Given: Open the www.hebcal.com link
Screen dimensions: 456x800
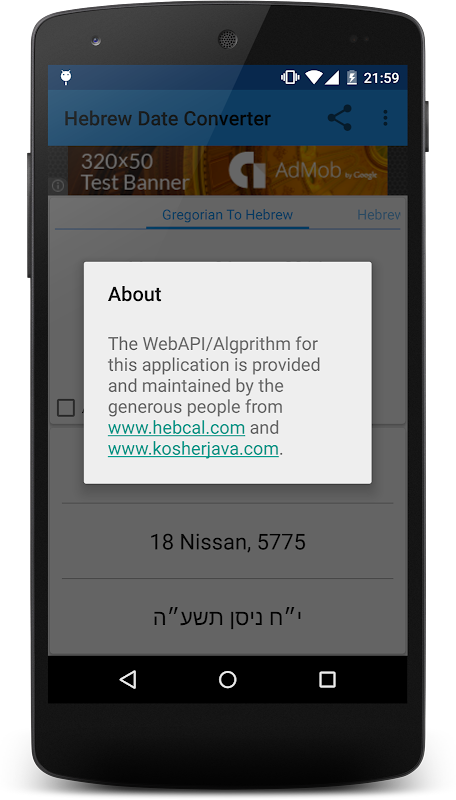Looking at the screenshot, I should click(176, 428).
